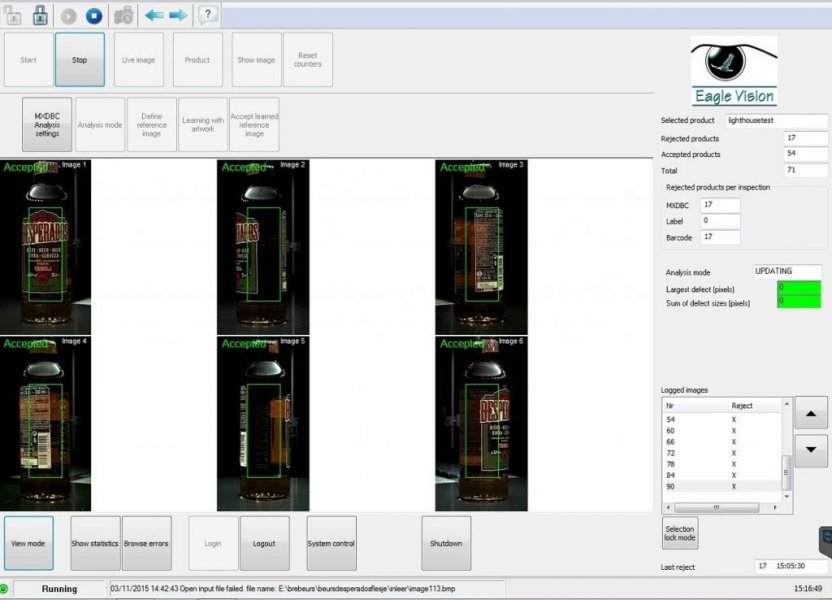832x600 pixels.
Task: Click green Largest defect indicator
Action: tap(799, 288)
